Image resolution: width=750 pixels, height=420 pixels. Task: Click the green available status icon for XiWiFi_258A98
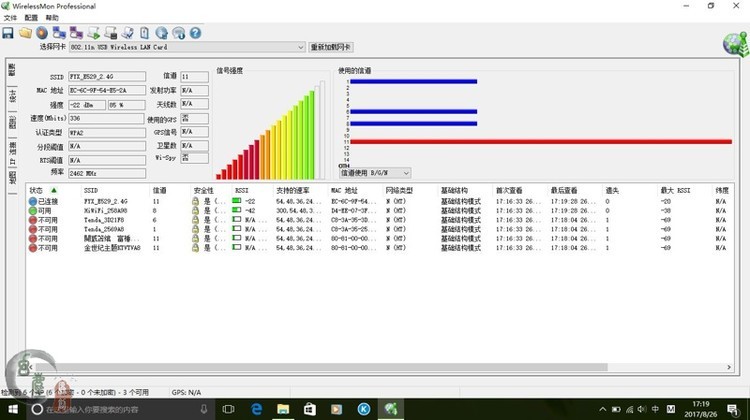pyautogui.click(x=33, y=210)
